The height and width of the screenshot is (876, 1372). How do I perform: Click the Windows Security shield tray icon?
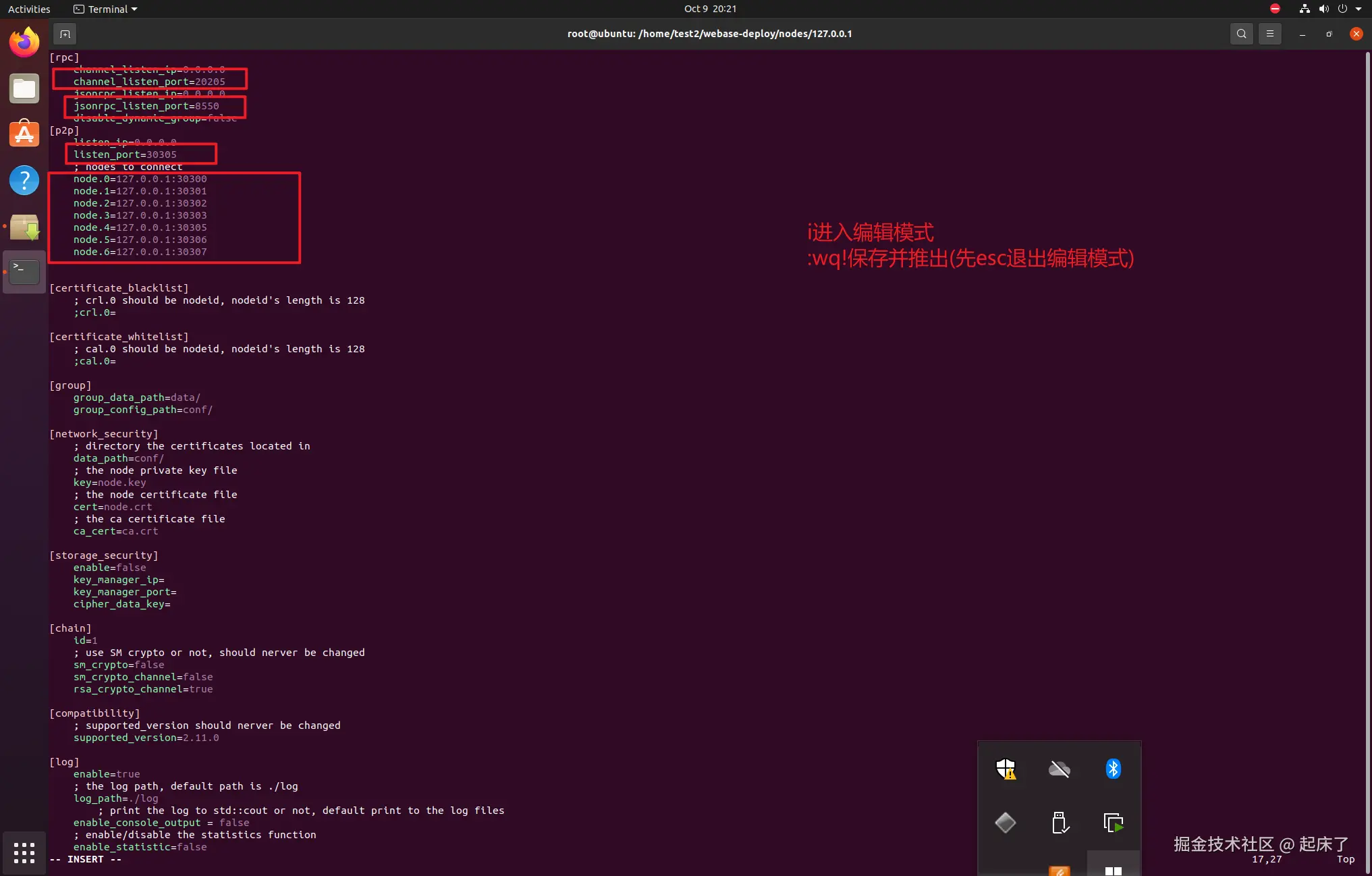pos(1006,769)
